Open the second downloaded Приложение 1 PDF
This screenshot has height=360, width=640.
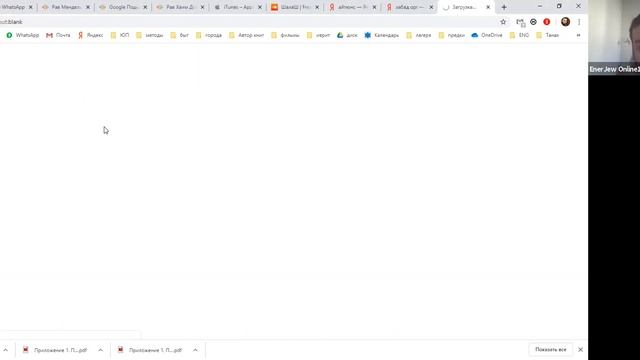(150, 350)
